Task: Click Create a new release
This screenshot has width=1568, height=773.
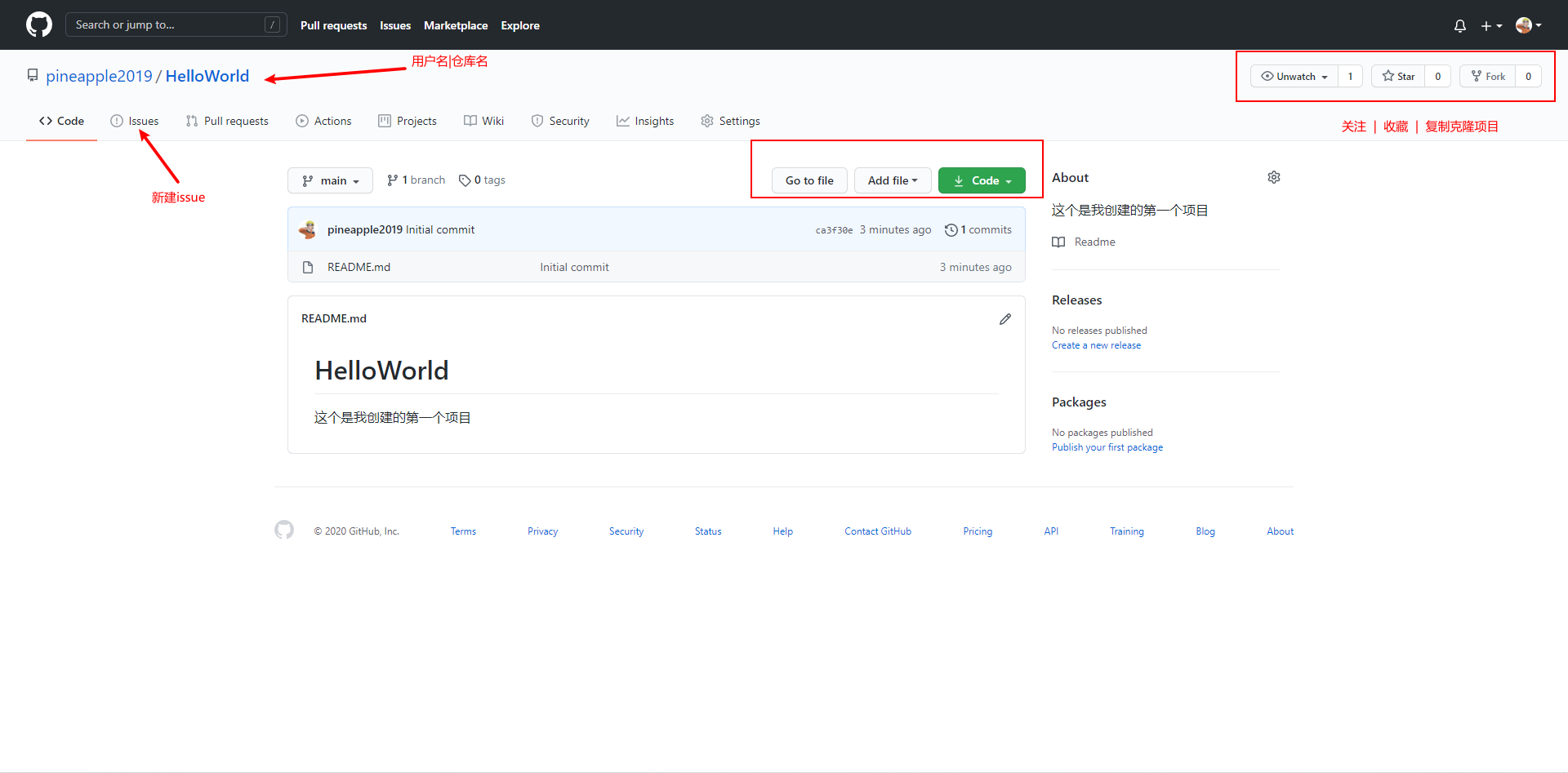Action: 1096,345
